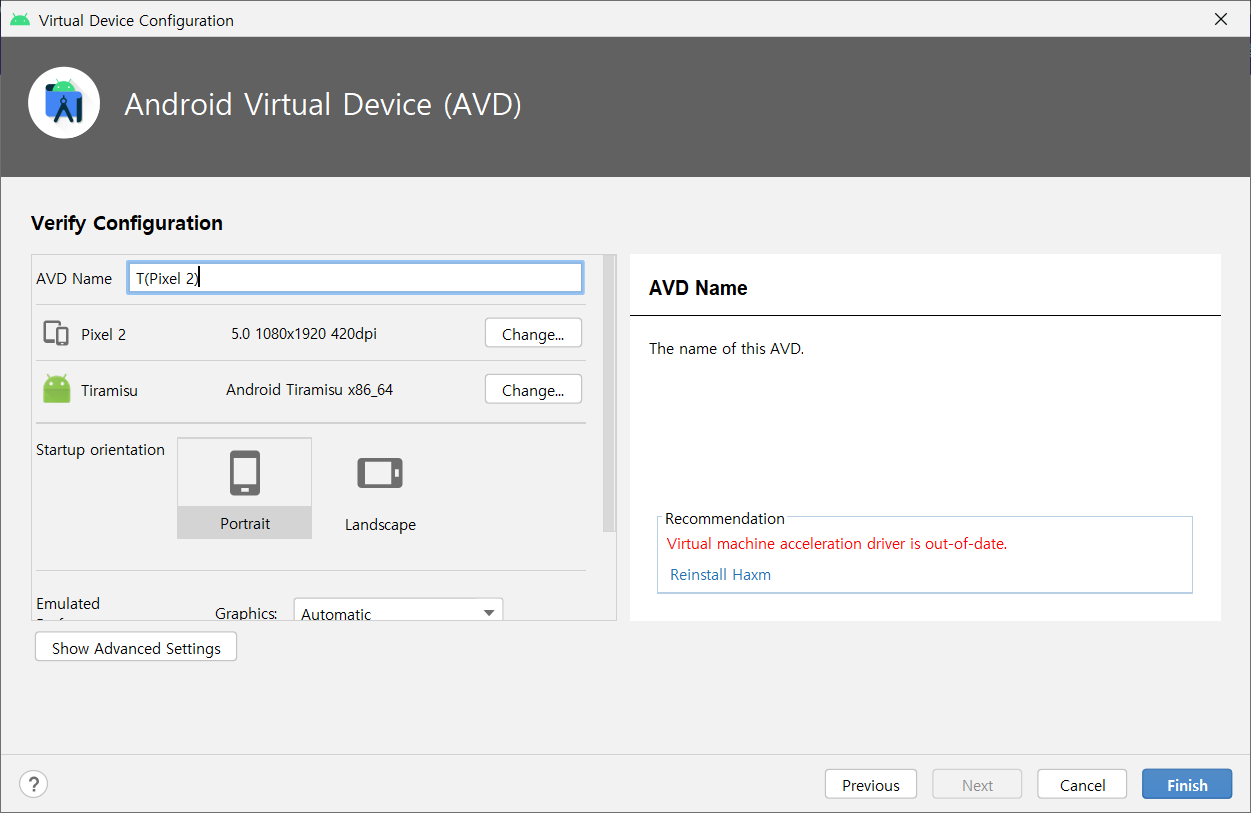Select Portrait startup orientation
The height and width of the screenshot is (813, 1251).
[245, 488]
